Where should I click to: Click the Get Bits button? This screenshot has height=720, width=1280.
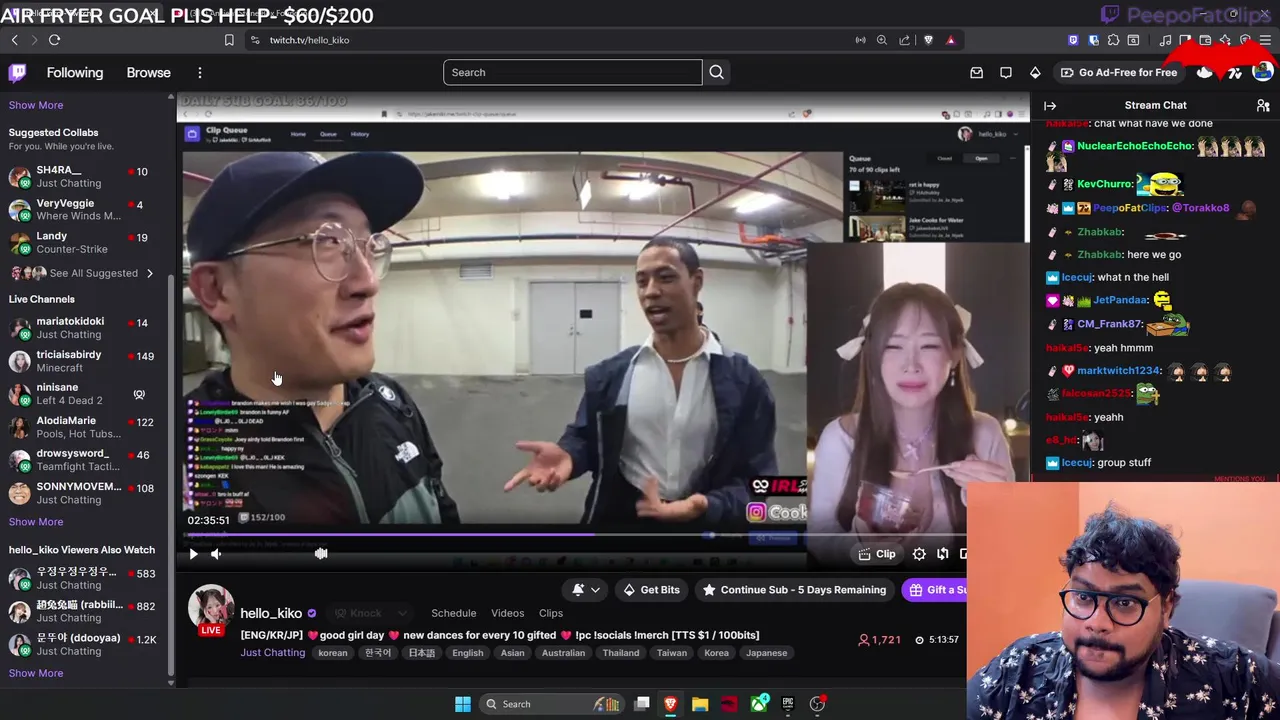coord(650,590)
